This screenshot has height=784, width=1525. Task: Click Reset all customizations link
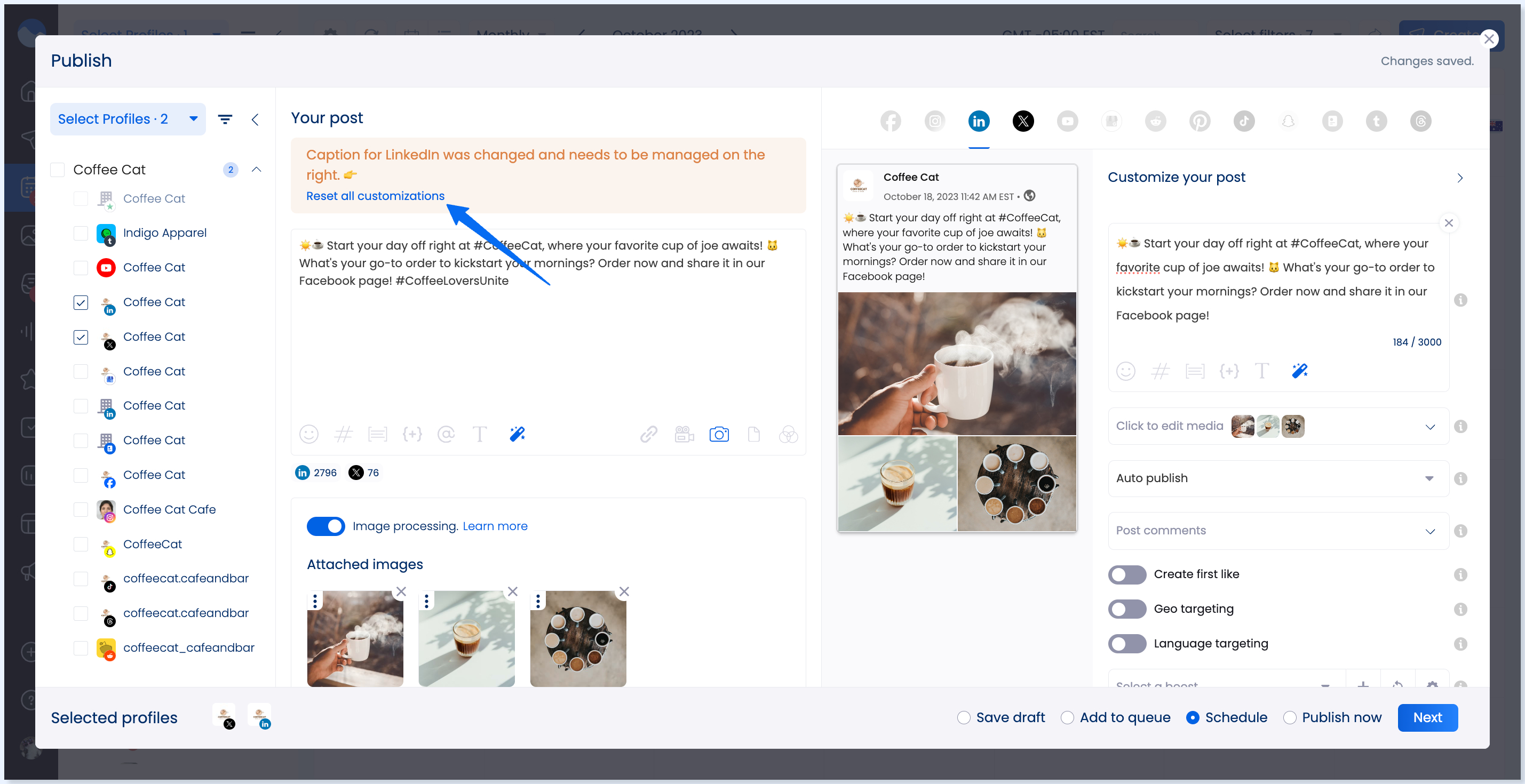[375, 196]
